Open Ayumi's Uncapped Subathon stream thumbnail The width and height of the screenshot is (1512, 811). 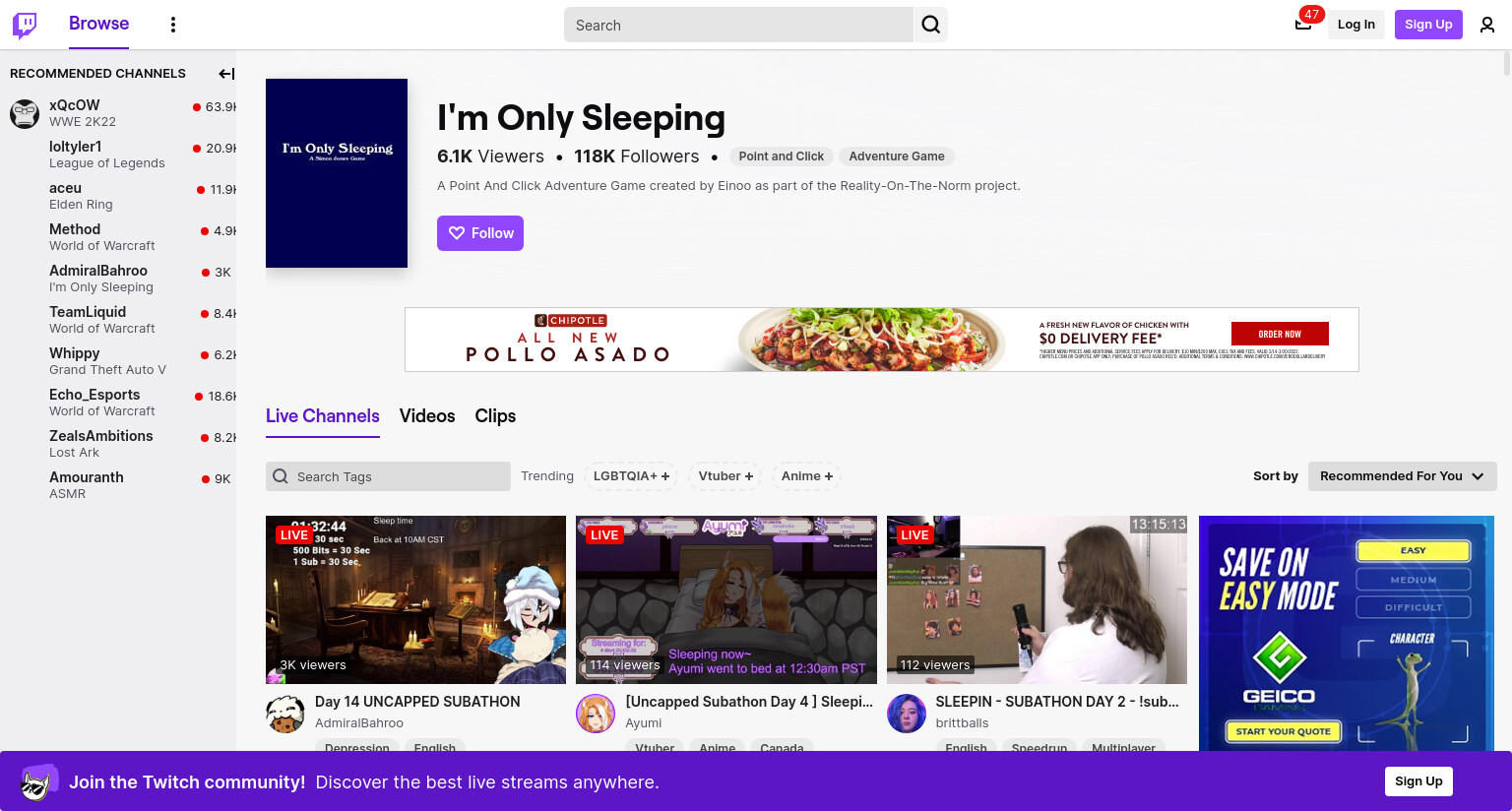click(726, 599)
